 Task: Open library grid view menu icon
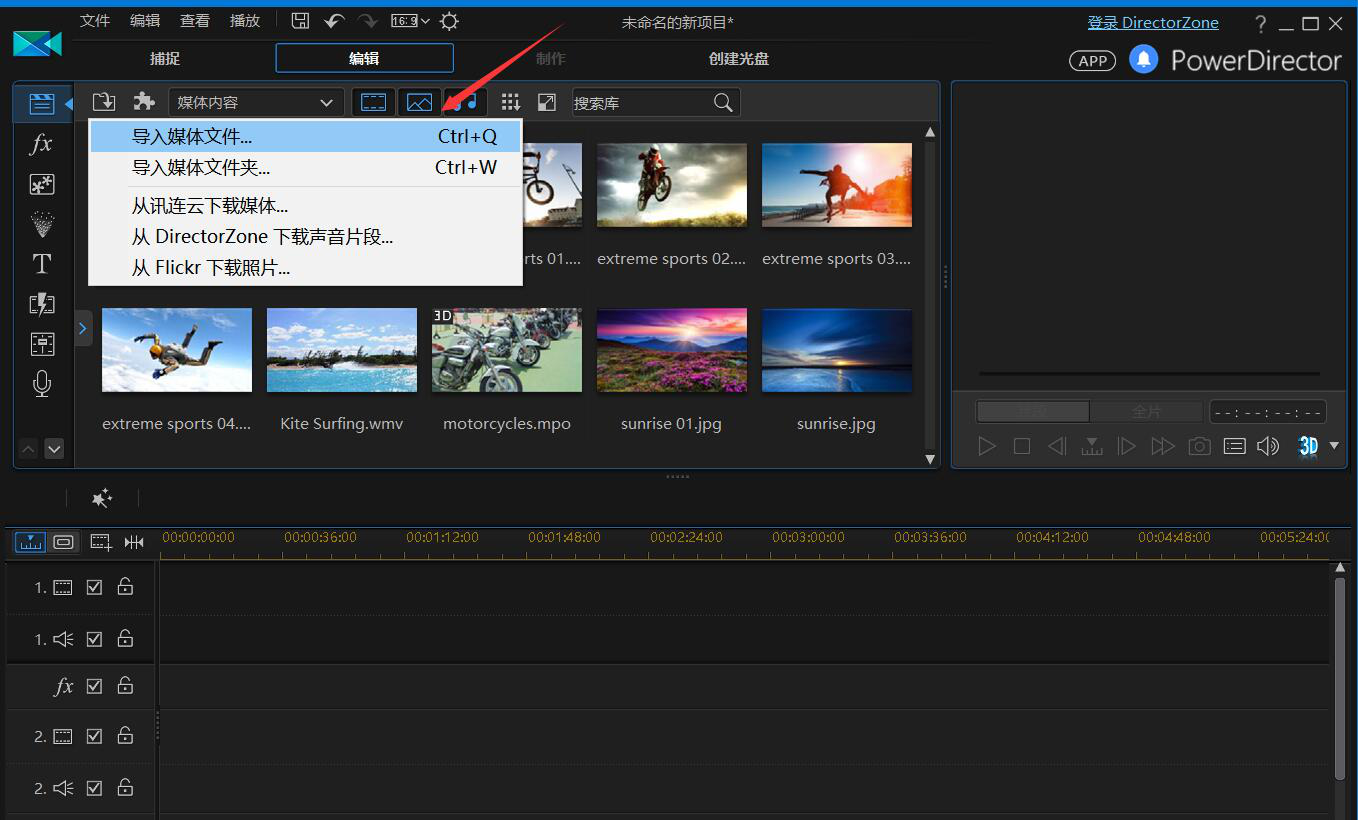point(511,102)
